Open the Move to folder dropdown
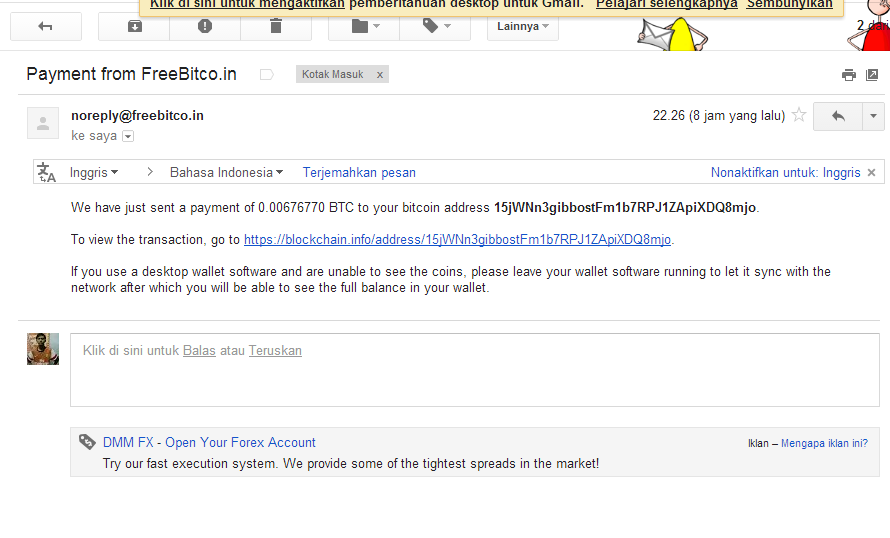Viewport: 890px width, 538px height. [364, 26]
